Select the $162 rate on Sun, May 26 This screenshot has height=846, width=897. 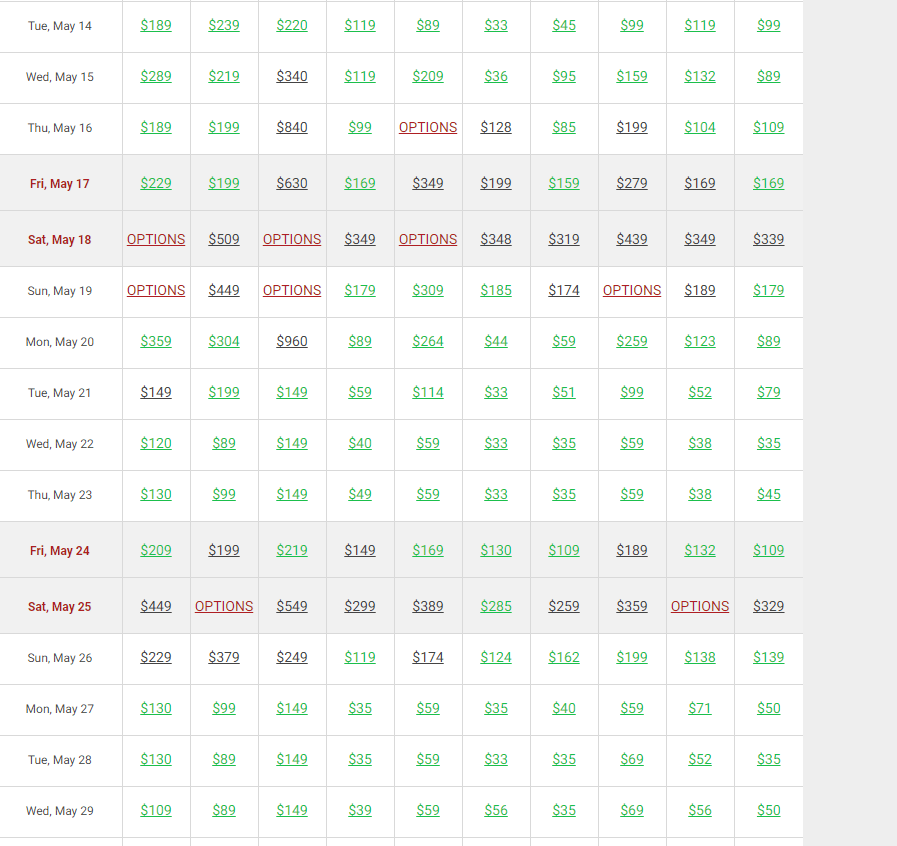tap(564, 657)
